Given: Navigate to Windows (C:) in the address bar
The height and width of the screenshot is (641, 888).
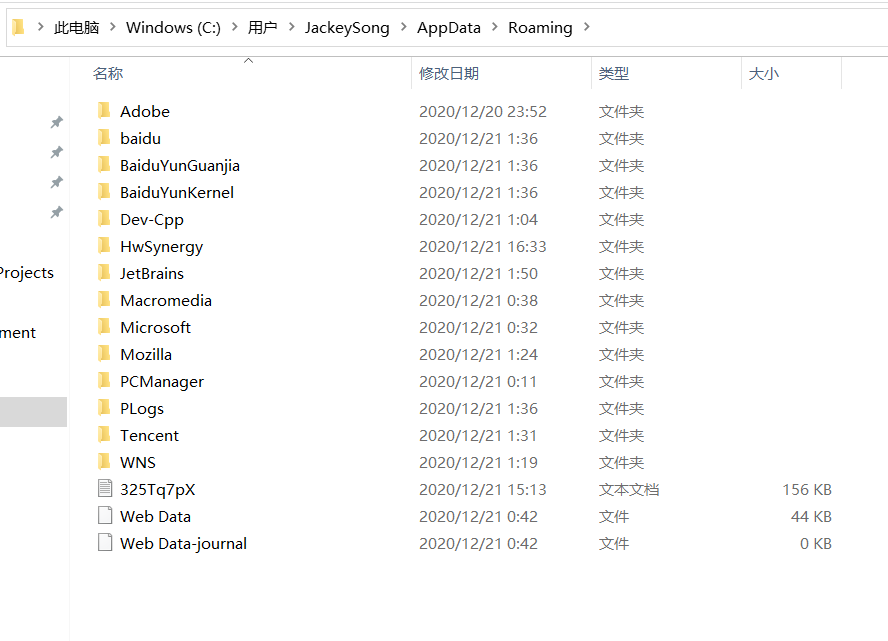Looking at the screenshot, I should pos(173,27).
